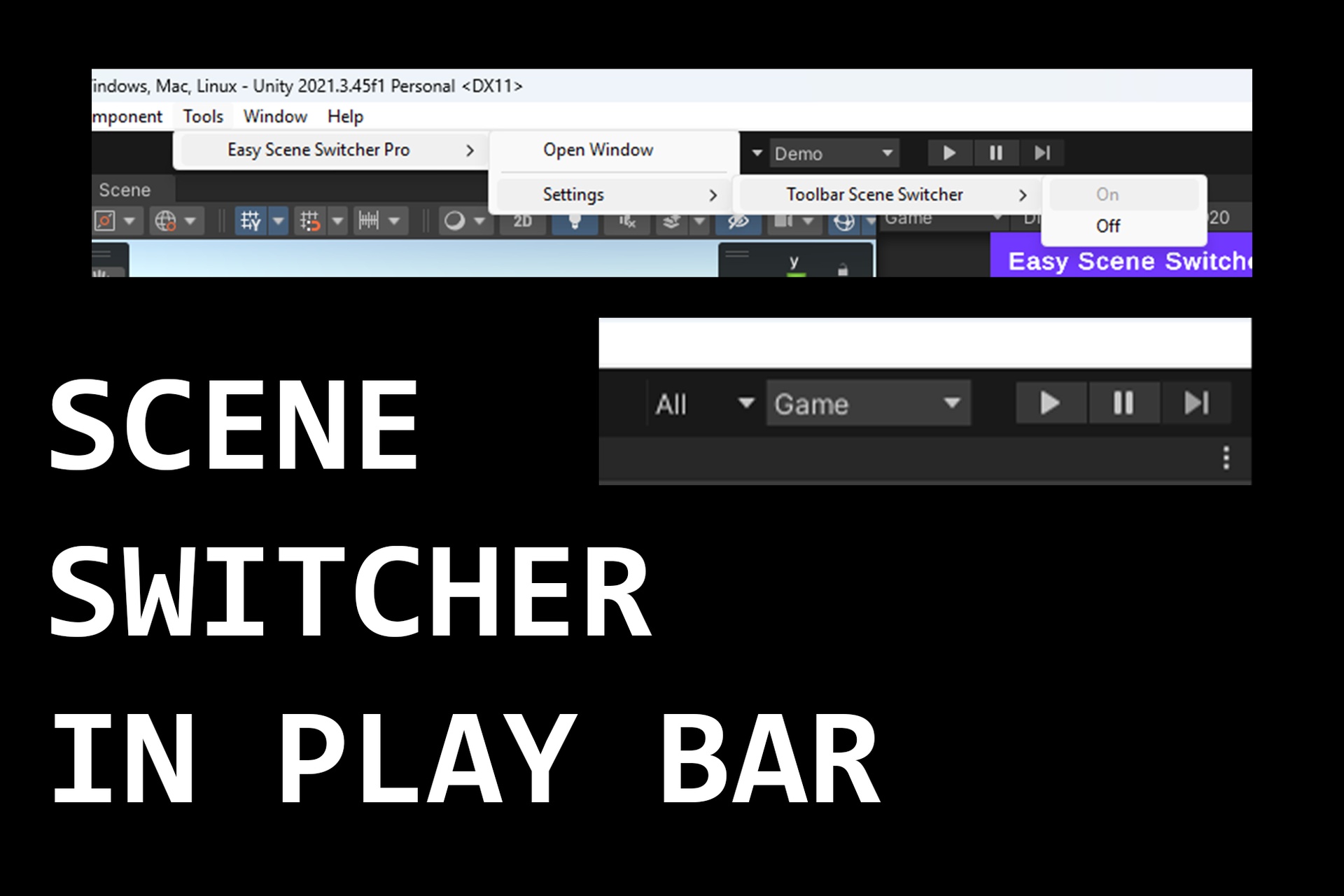1344x896 pixels.
Task: Expand pivot position dropdown arrow
Action: click(129, 221)
